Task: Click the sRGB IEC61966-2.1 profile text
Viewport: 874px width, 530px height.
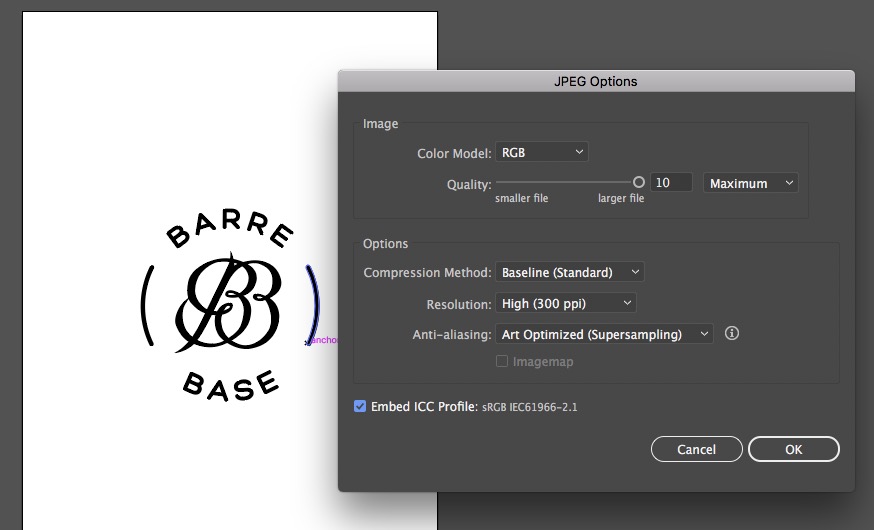Action: pyautogui.click(x=530, y=407)
